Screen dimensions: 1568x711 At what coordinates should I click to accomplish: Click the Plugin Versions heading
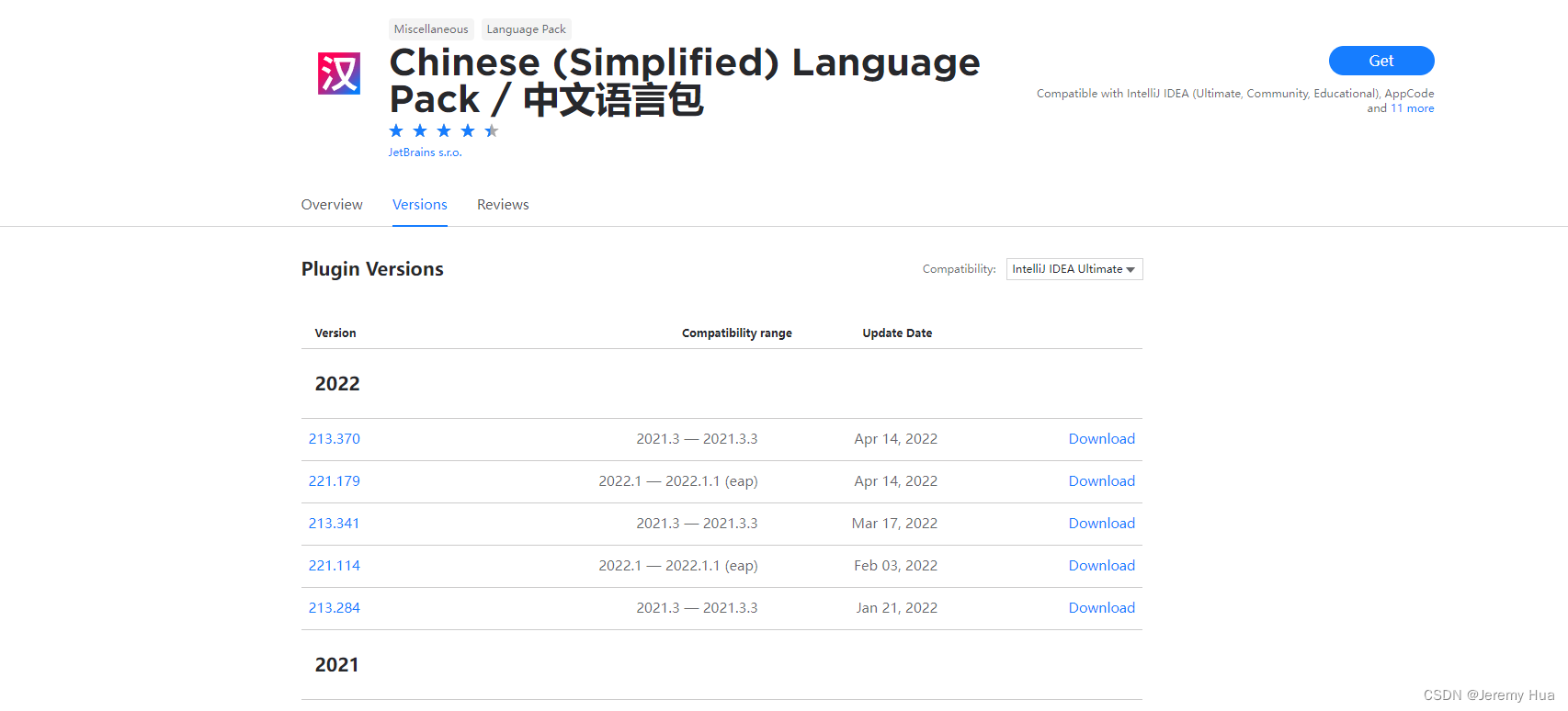(372, 269)
